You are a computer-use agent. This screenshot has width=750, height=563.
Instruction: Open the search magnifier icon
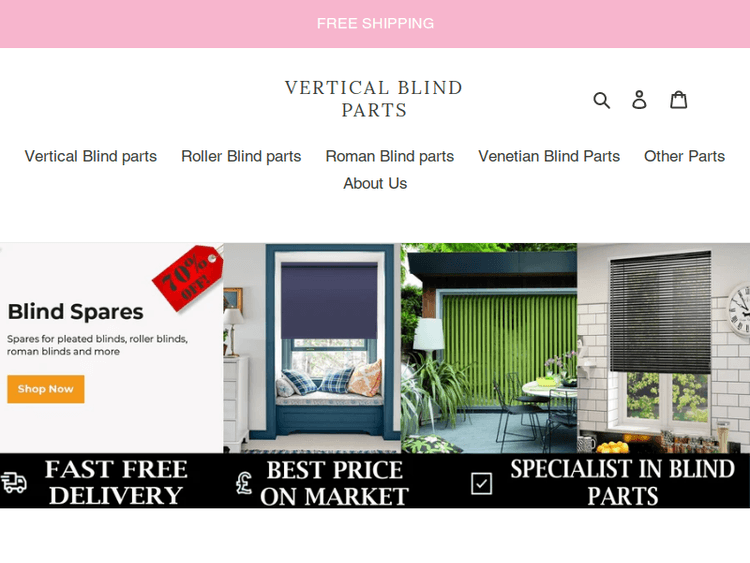point(601,100)
